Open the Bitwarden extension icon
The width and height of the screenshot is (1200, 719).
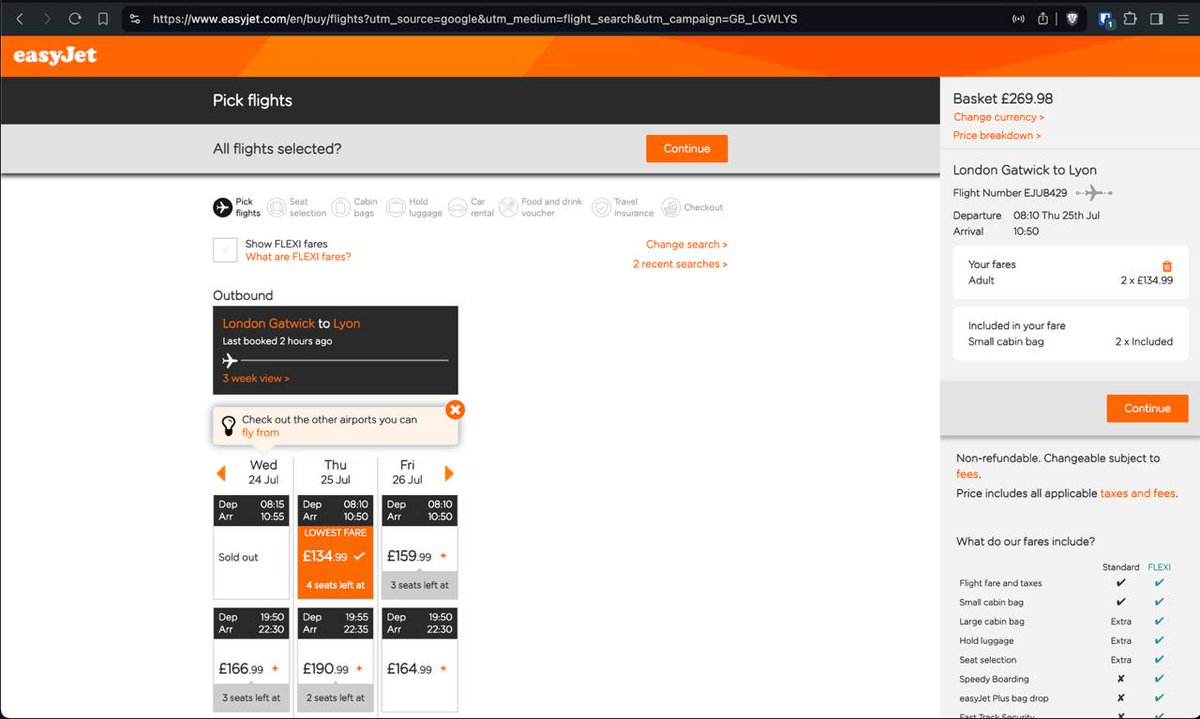pos(1107,18)
